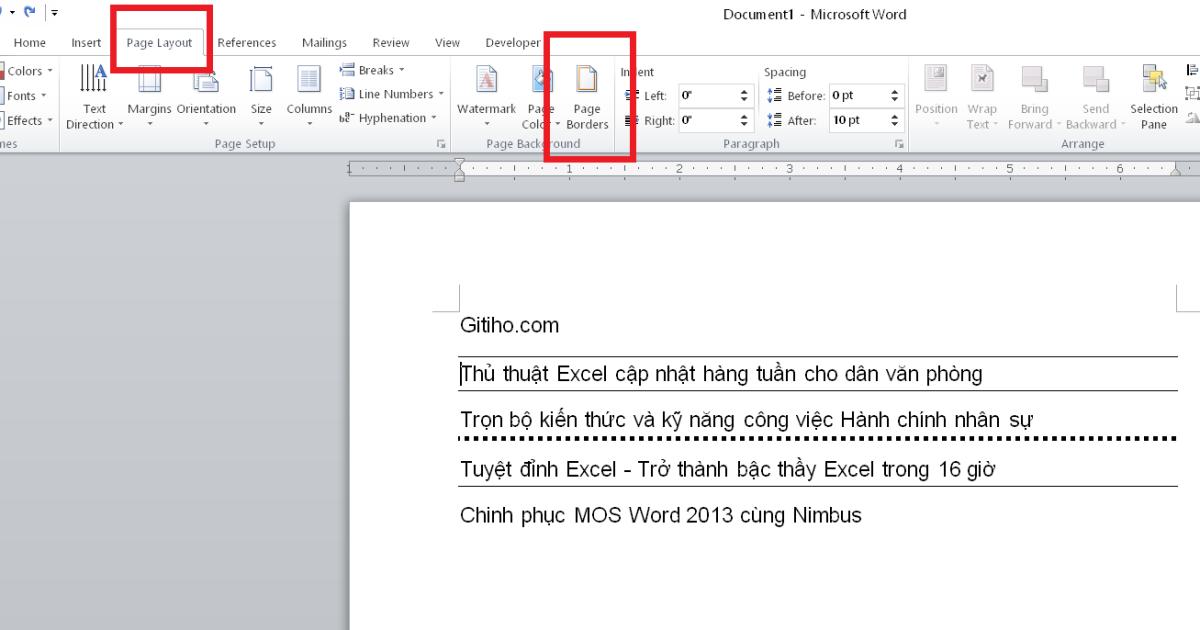Click the first-line indent marker on ruler
This screenshot has width=1200, height=630.
pos(459,163)
